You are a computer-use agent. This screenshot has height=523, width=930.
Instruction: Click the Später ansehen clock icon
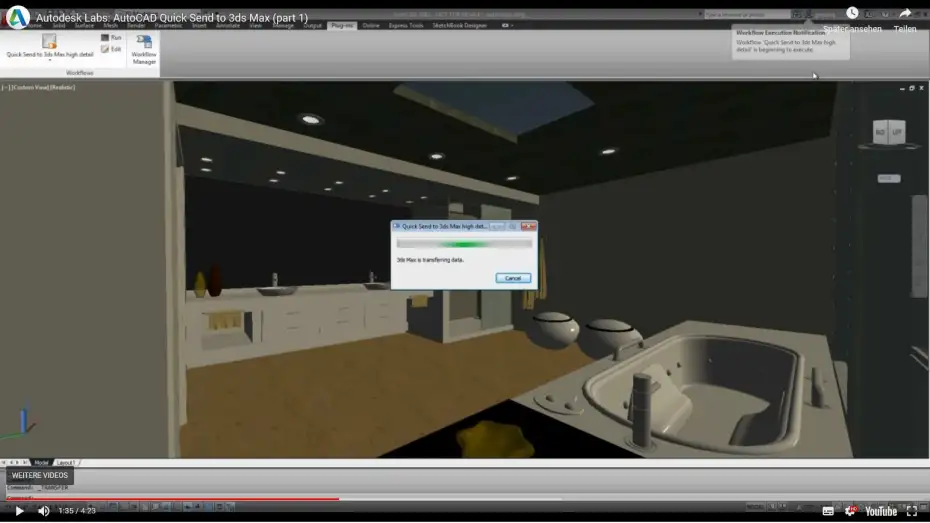(852, 13)
